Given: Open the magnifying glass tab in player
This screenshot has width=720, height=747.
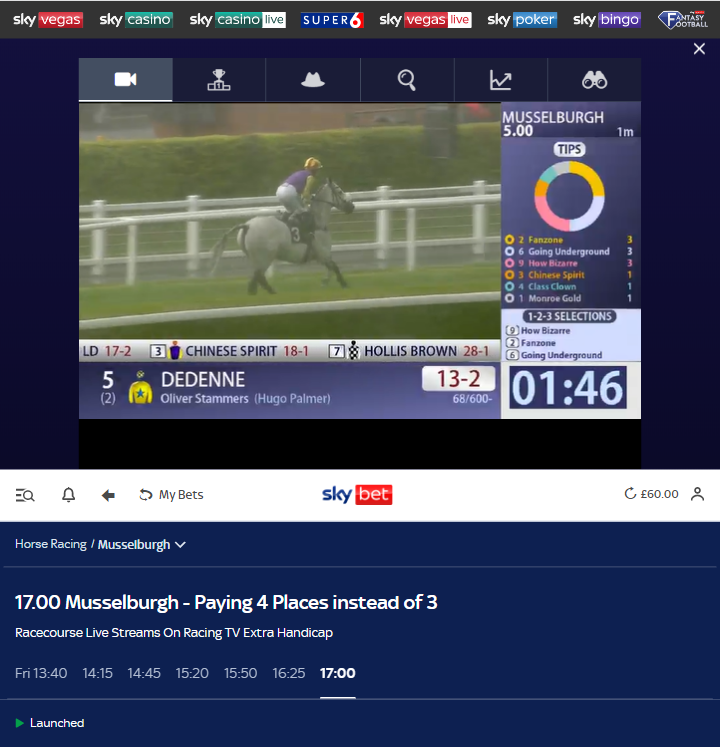Looking at the screenshot, I should tap(406, 80).
